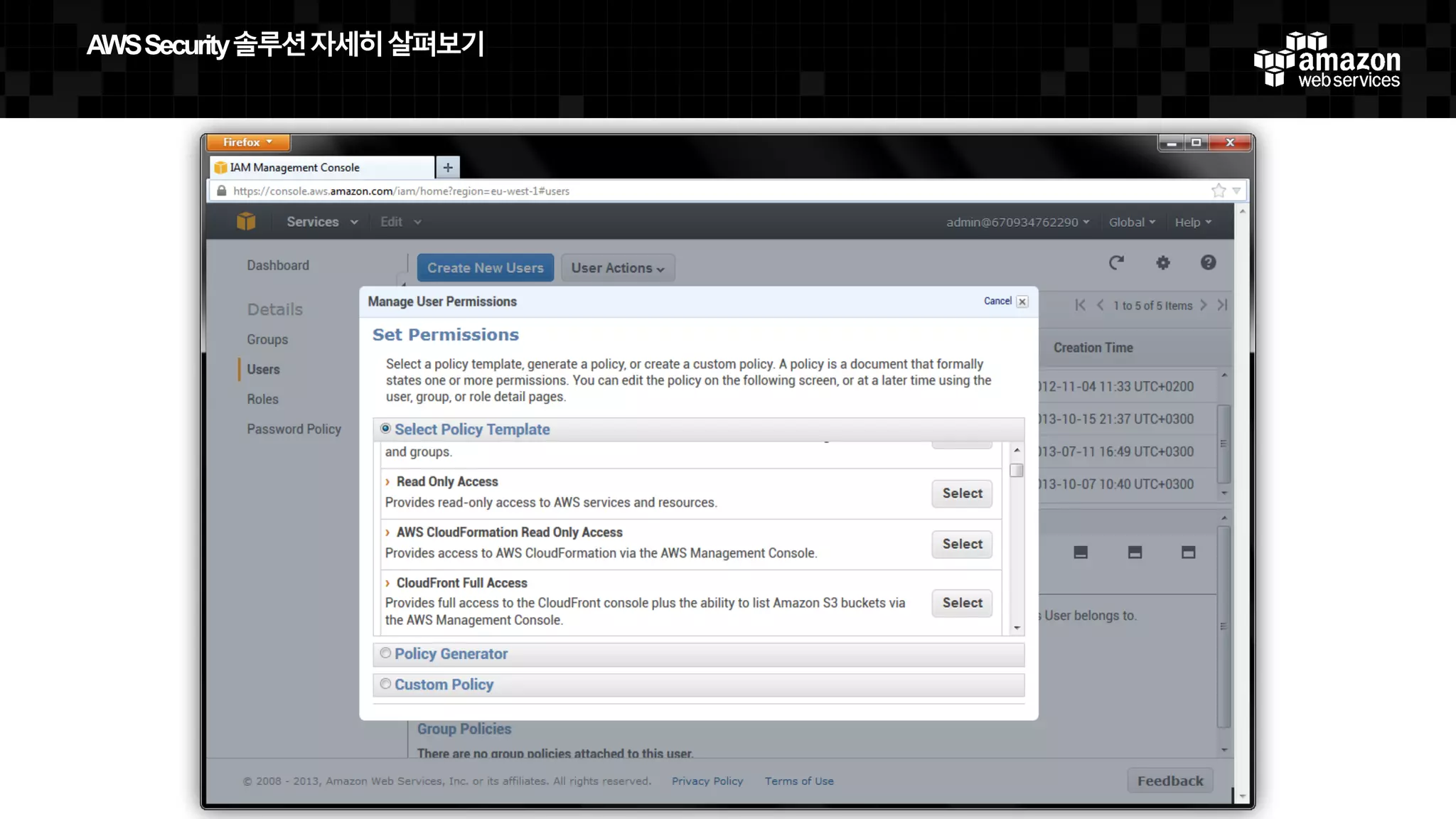Open the address bar history dropdown arrow
The image size is (1456, 819).
tap(1237, 191)
